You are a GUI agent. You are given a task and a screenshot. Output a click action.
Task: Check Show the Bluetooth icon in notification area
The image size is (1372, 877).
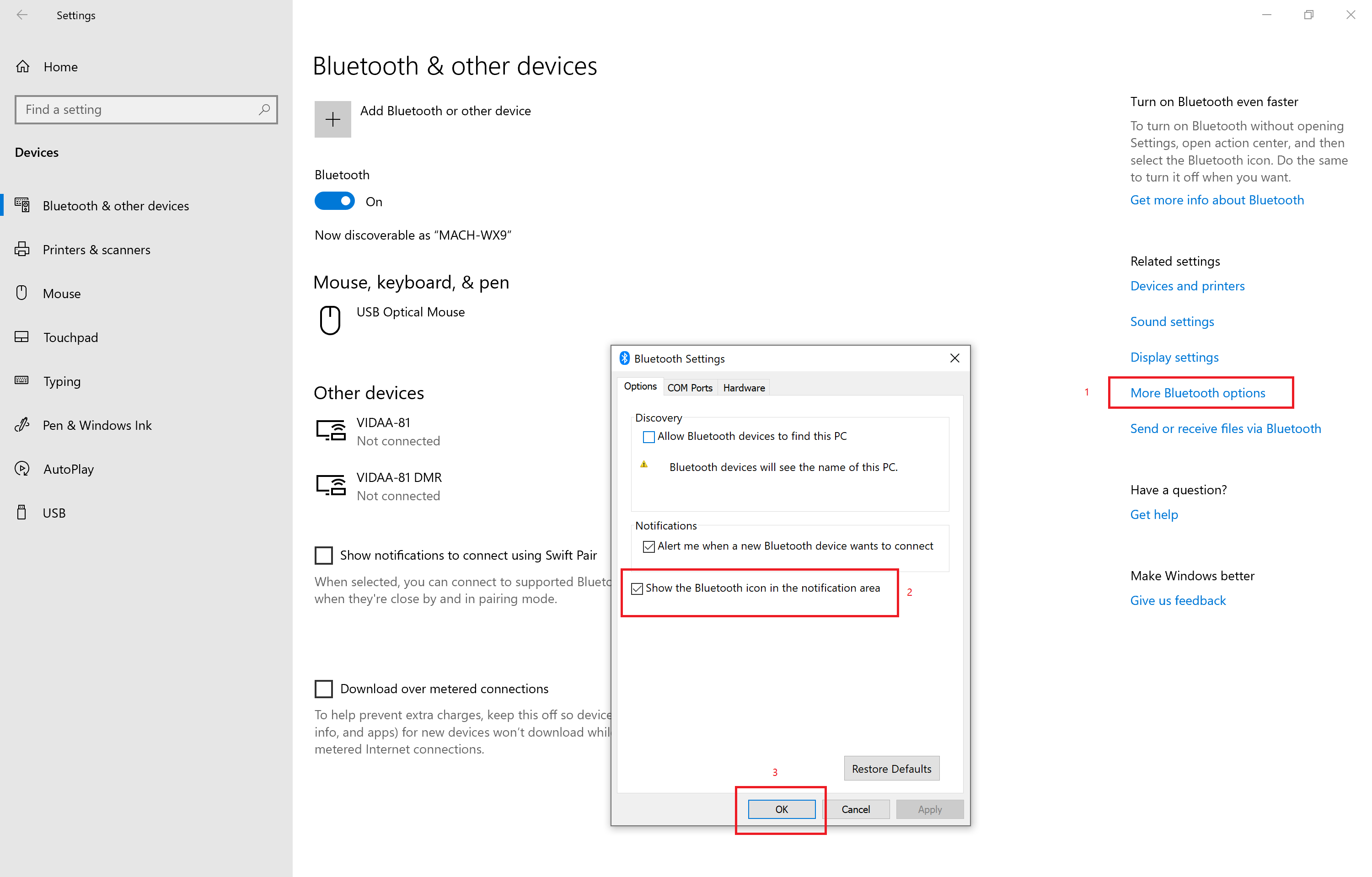[x=637, y=588]
